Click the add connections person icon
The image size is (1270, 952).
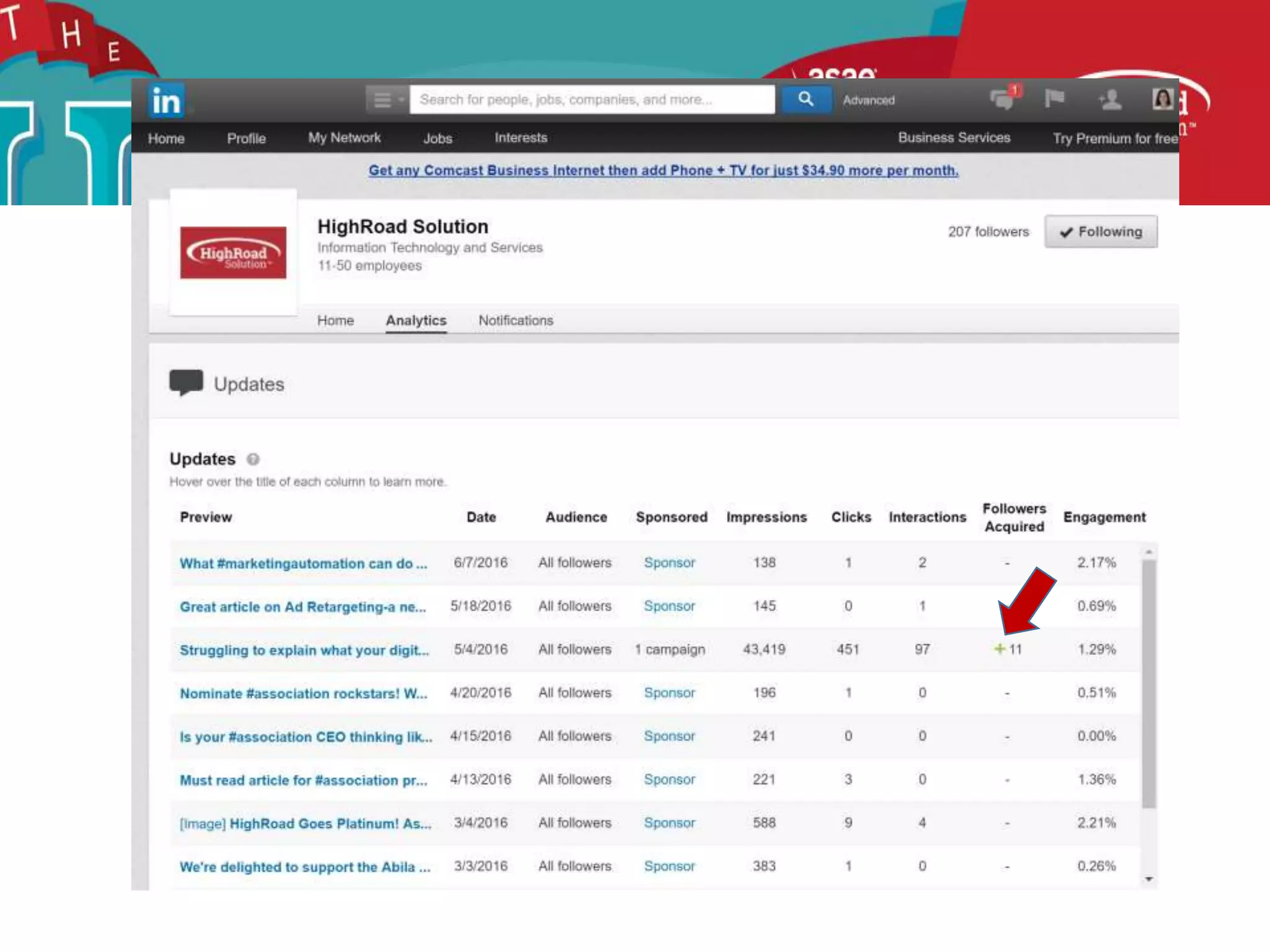coord(1109,99)
